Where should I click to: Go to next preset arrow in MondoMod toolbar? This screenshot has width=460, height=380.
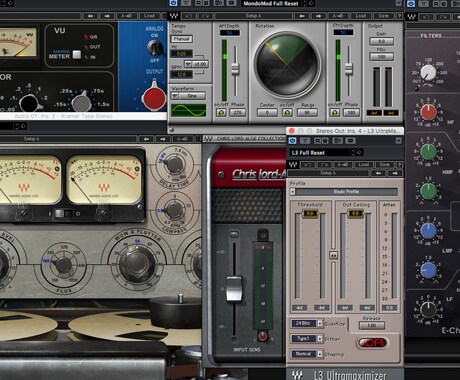[319, 16]
